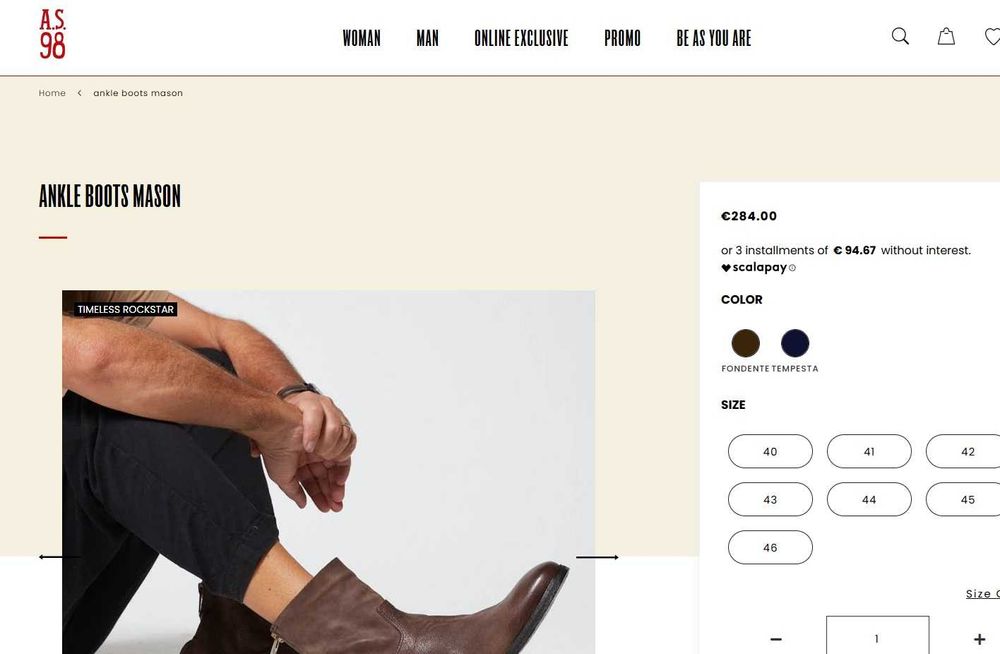Increase quantity with plus icon
The width and height of the screenshot is (1000, 654).
[979, 639]
